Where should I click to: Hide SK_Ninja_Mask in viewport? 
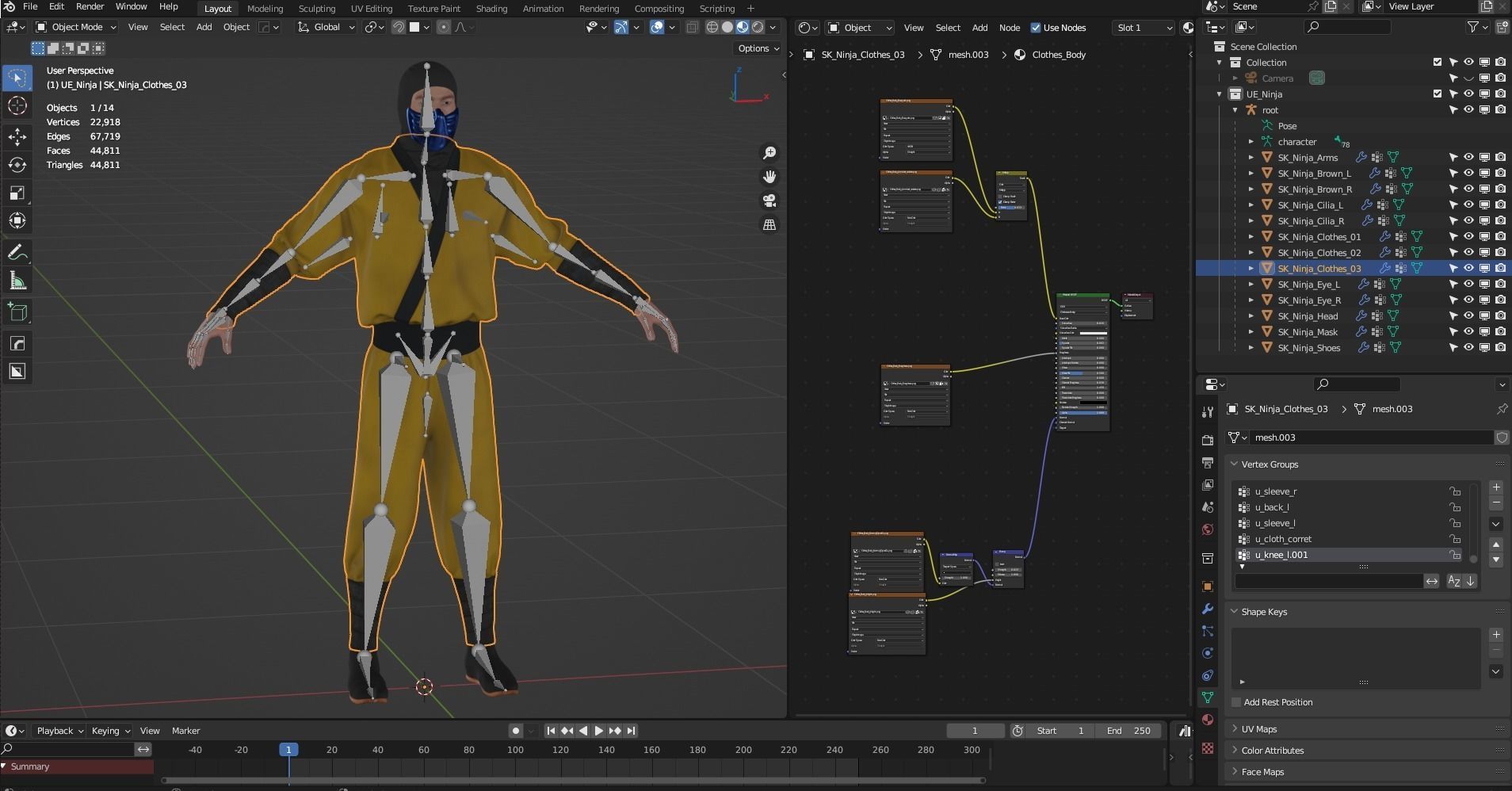click(1468, 332)
